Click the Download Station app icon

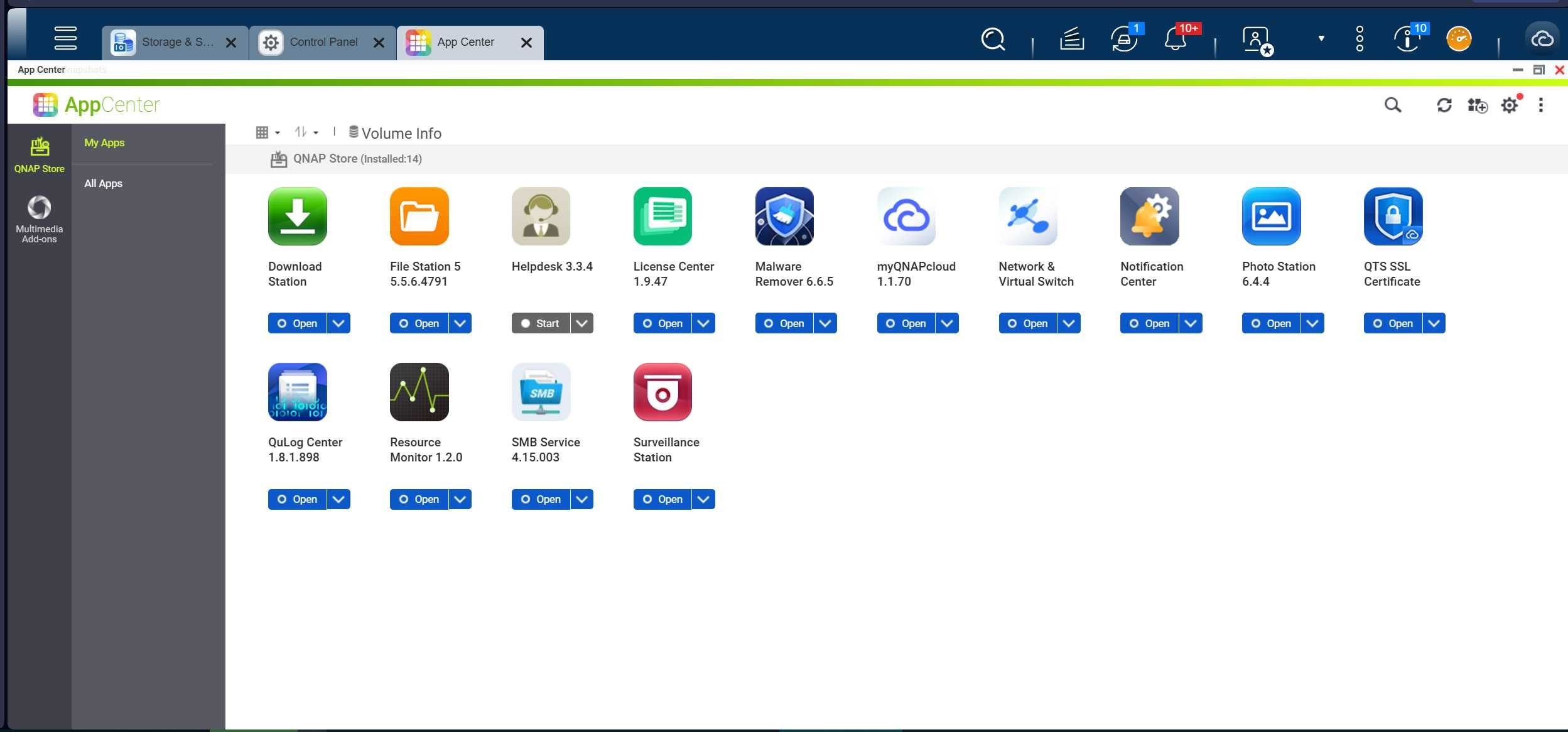point(297,216)
